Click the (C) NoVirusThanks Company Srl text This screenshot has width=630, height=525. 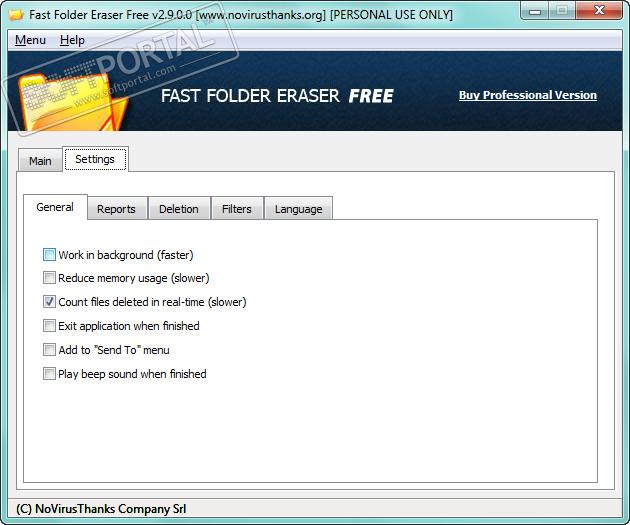(101, 509)
